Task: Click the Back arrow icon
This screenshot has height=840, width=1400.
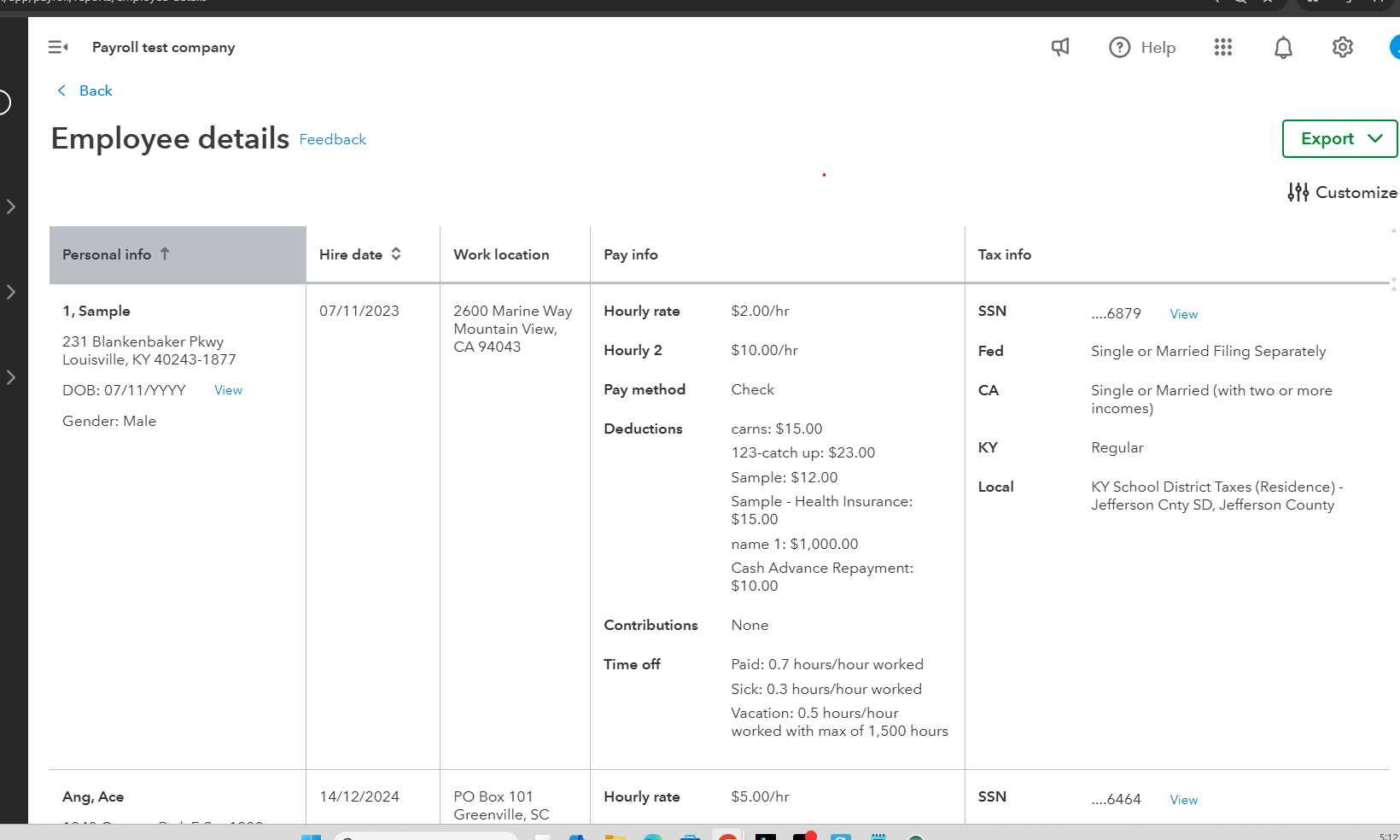Action: [61, 90]
